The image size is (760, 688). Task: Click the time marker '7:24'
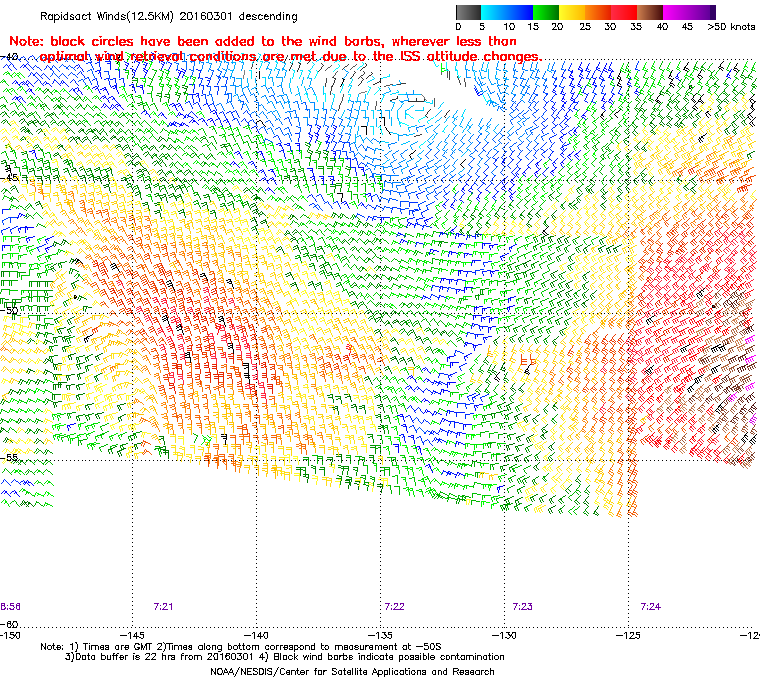tap(650, 607)
